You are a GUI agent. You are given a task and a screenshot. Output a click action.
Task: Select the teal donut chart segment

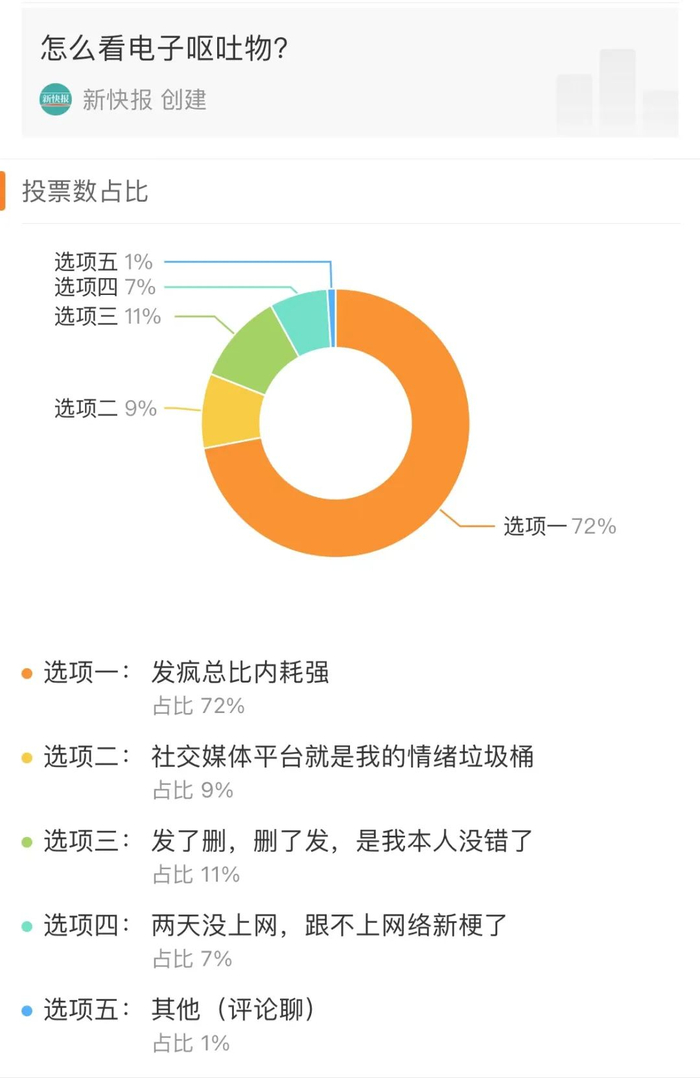(304, 318)
